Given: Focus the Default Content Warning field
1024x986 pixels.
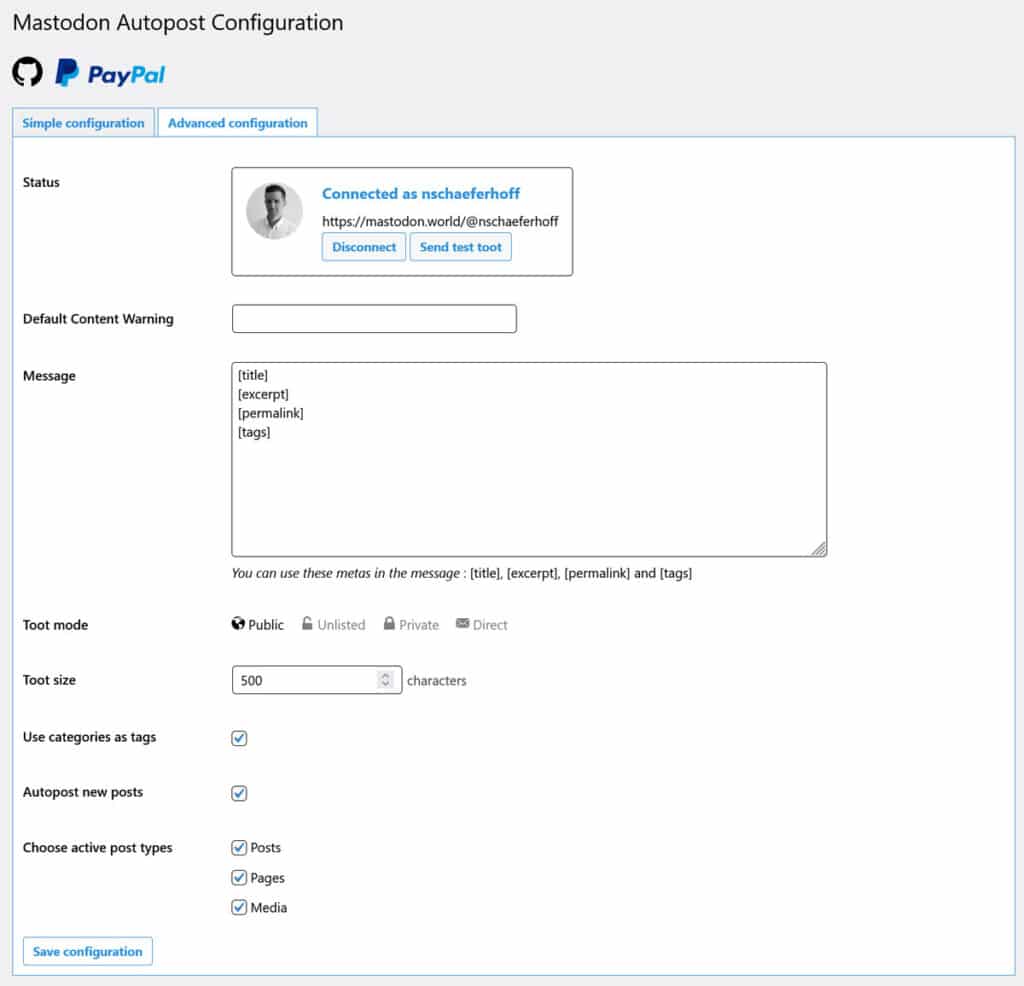Looking at the screenshot, I should [x=373, y=318].
